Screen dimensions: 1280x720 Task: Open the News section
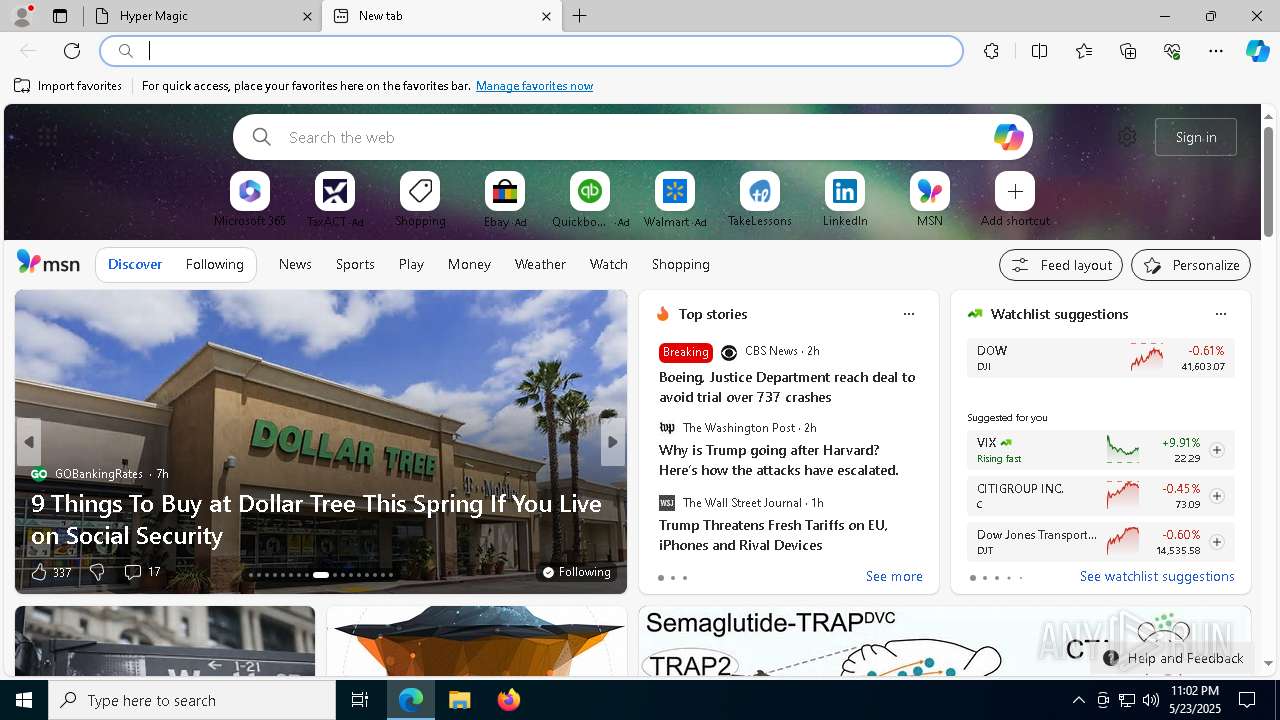(x=295, y=264)
